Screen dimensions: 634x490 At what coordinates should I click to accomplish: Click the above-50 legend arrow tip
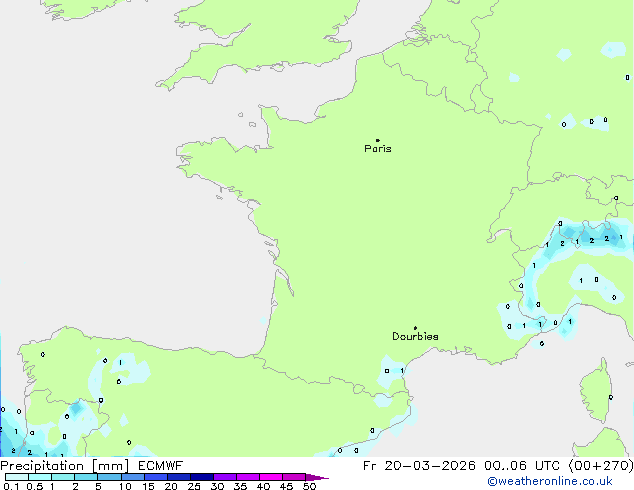317,477
